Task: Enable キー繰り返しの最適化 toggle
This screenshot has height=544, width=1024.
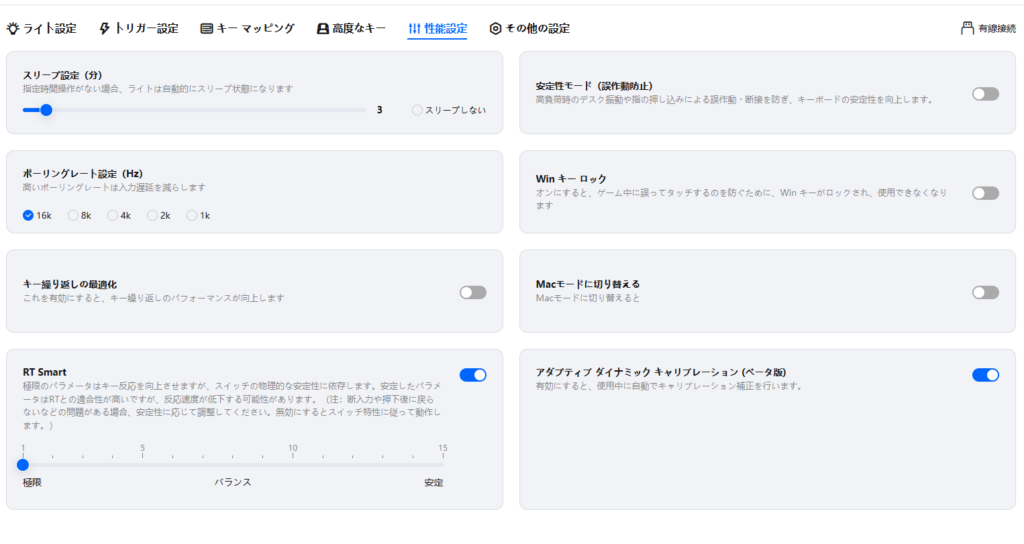Action: pos(472,292)
